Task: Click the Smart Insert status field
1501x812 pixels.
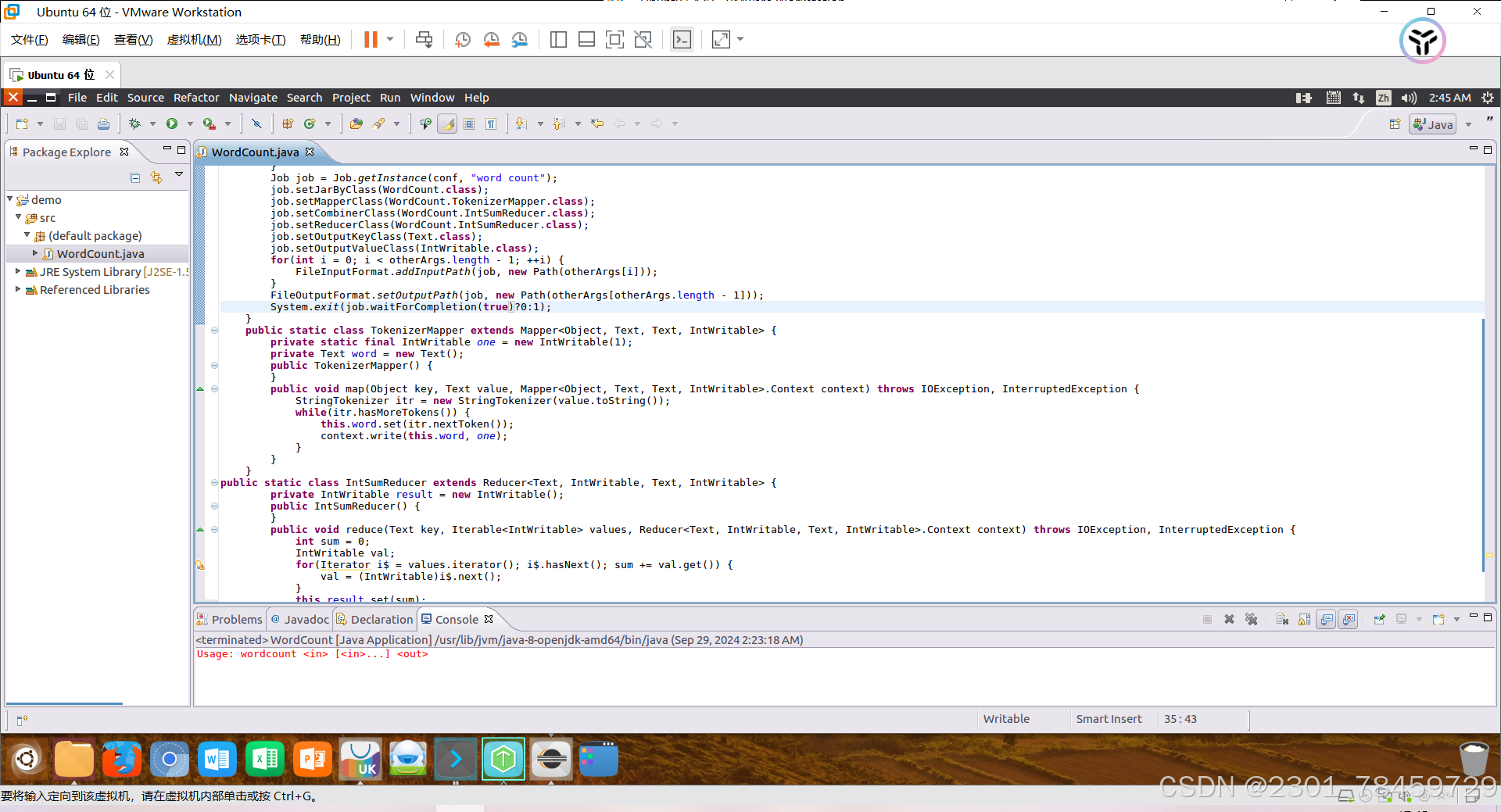Action: 1109,719
